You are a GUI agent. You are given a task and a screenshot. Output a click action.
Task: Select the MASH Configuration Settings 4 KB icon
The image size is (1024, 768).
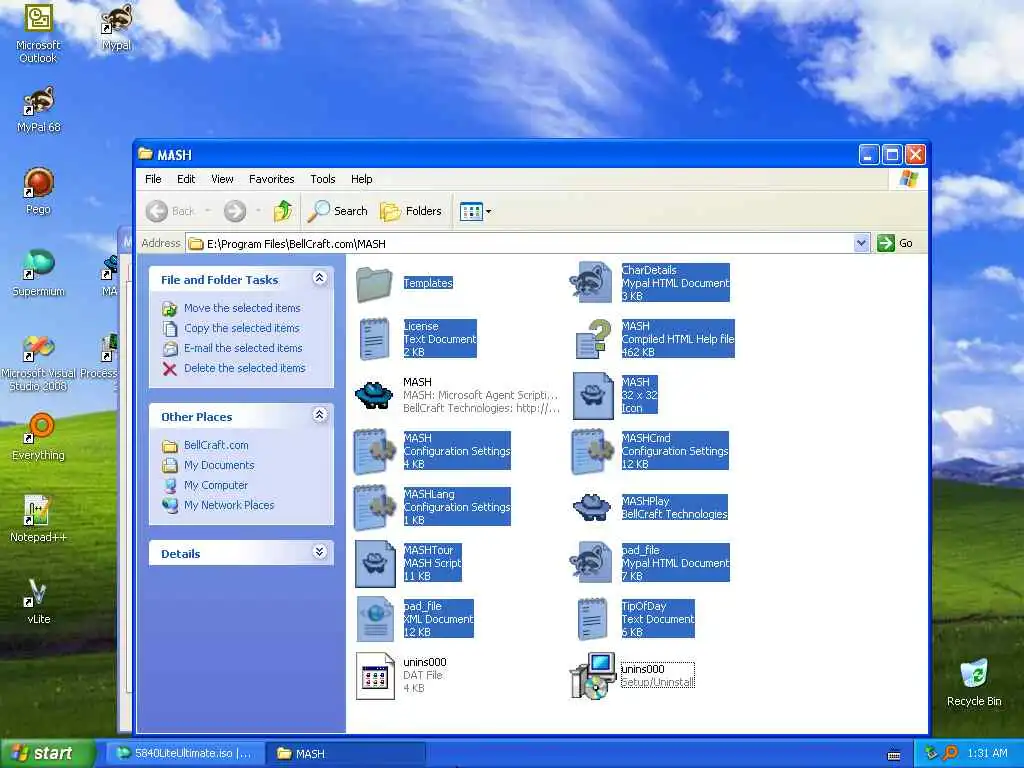pos(375,451)
